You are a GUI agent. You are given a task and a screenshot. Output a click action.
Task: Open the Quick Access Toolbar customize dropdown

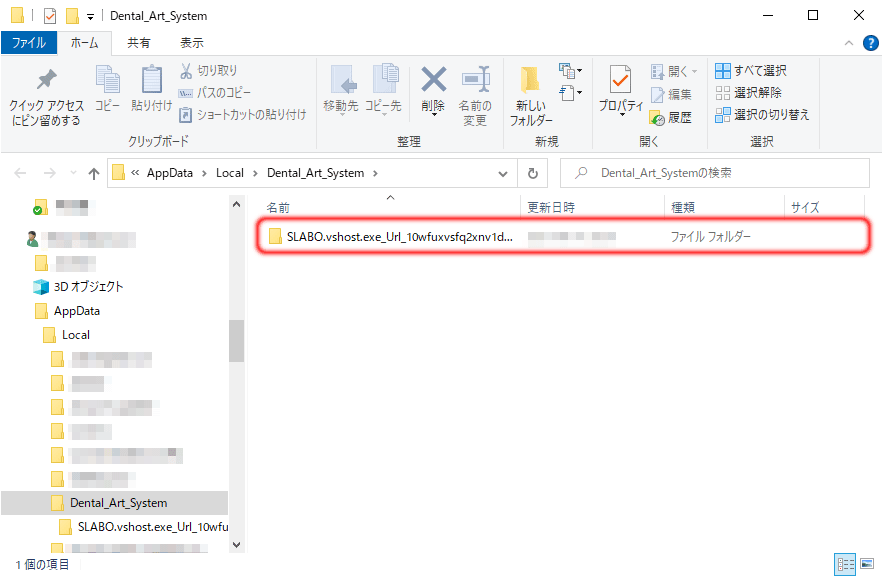91,16
